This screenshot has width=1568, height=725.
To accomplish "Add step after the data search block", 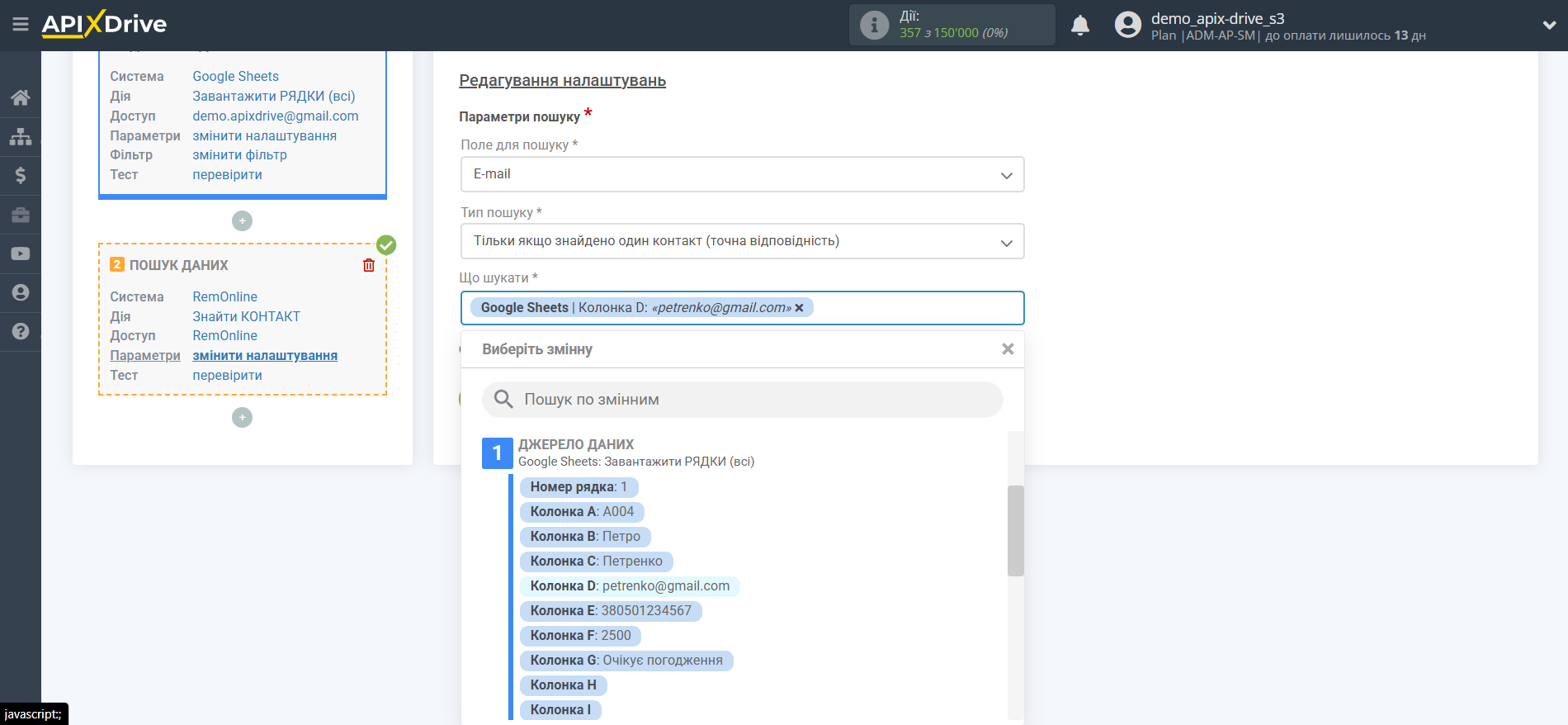I will (242, 417).
